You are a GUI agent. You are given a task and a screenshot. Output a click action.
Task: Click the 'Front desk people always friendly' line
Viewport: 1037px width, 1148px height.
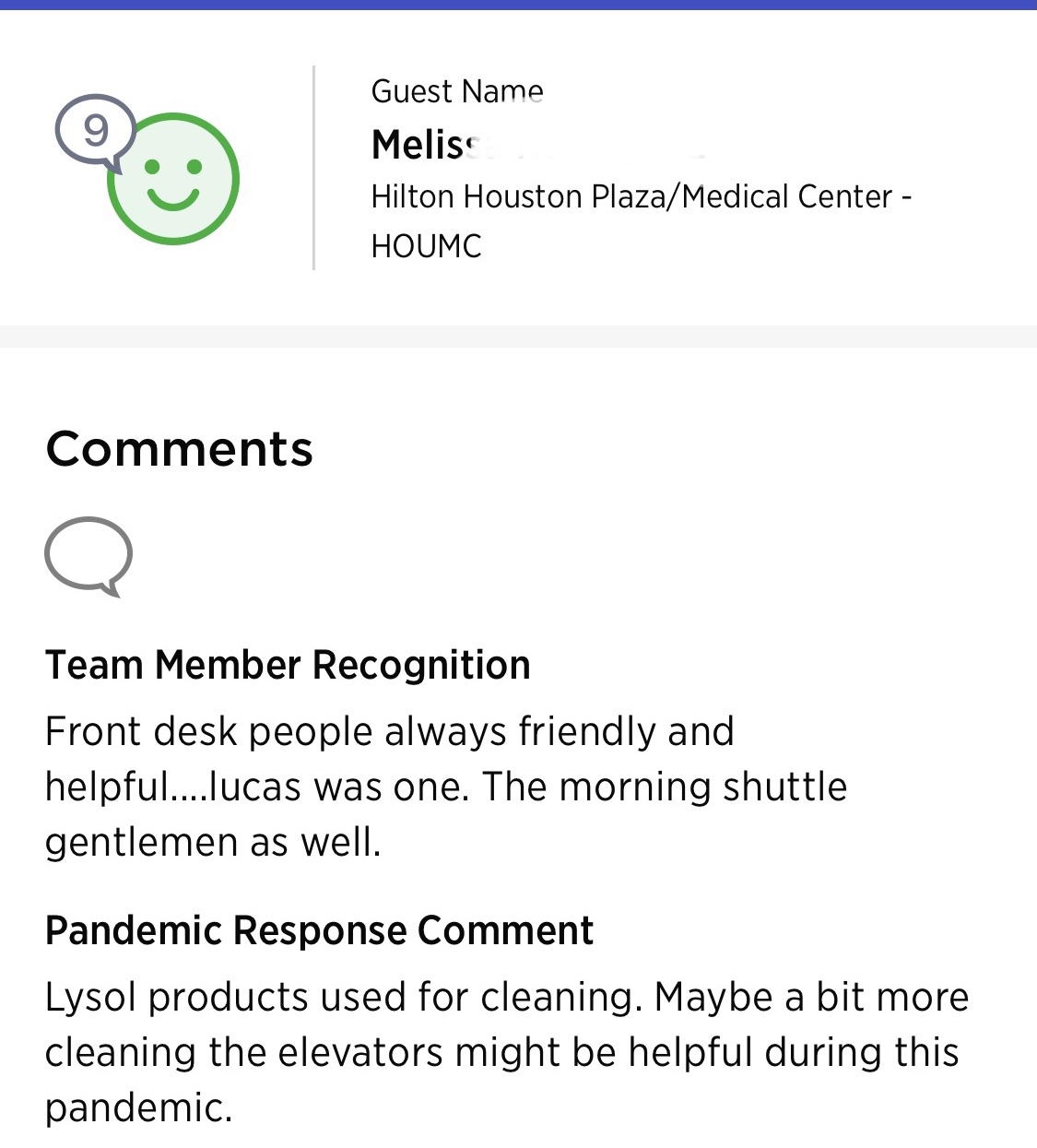click(x=389, y=731)
